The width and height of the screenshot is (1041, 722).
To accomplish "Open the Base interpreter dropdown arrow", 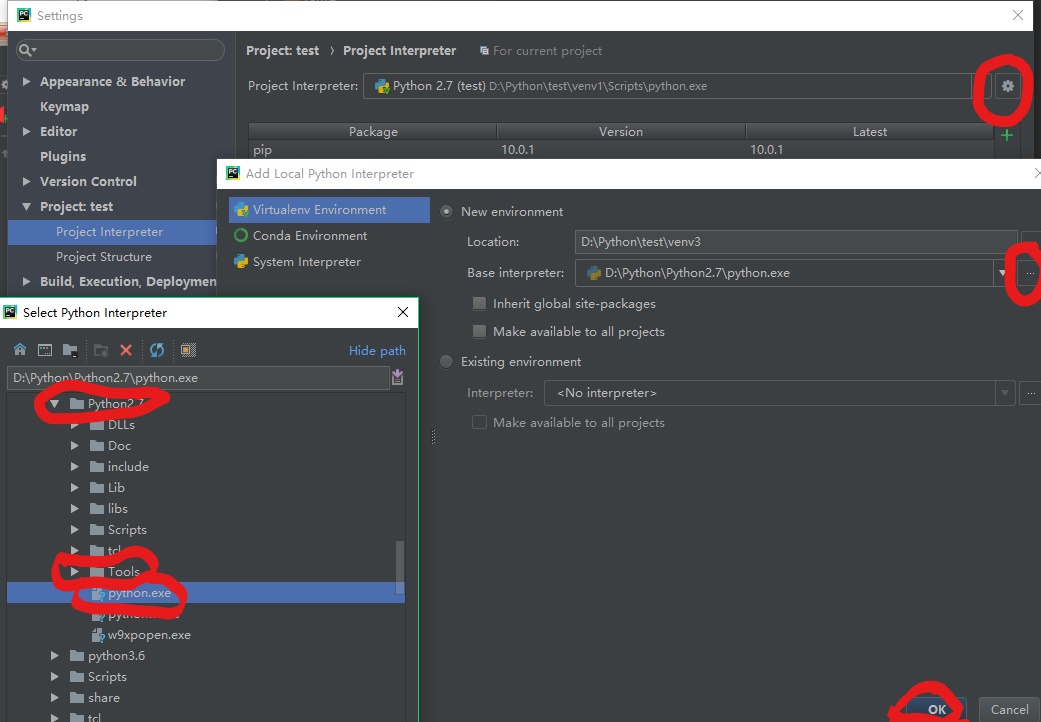I will click(x=1002, y=273).
